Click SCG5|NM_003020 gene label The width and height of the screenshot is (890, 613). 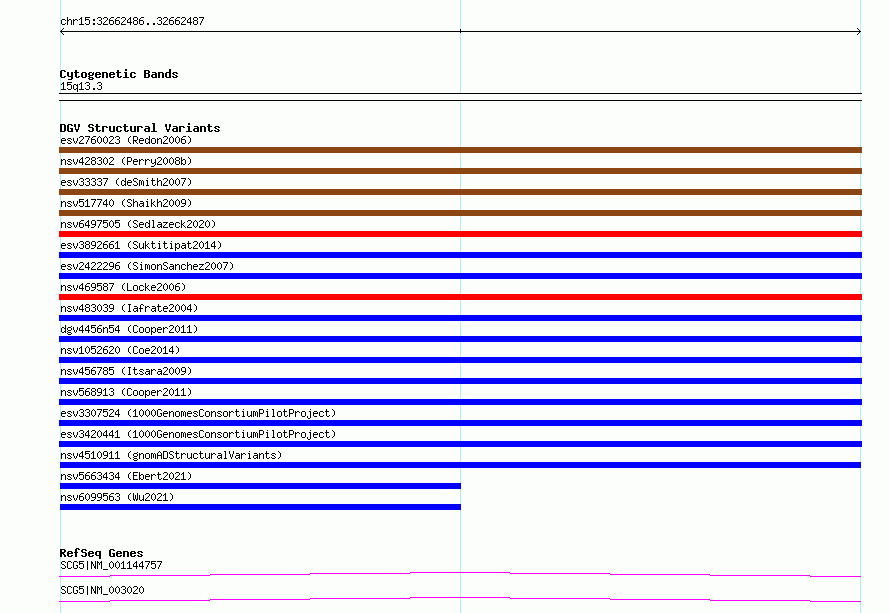pyautogui.click(x=102, y=590)
